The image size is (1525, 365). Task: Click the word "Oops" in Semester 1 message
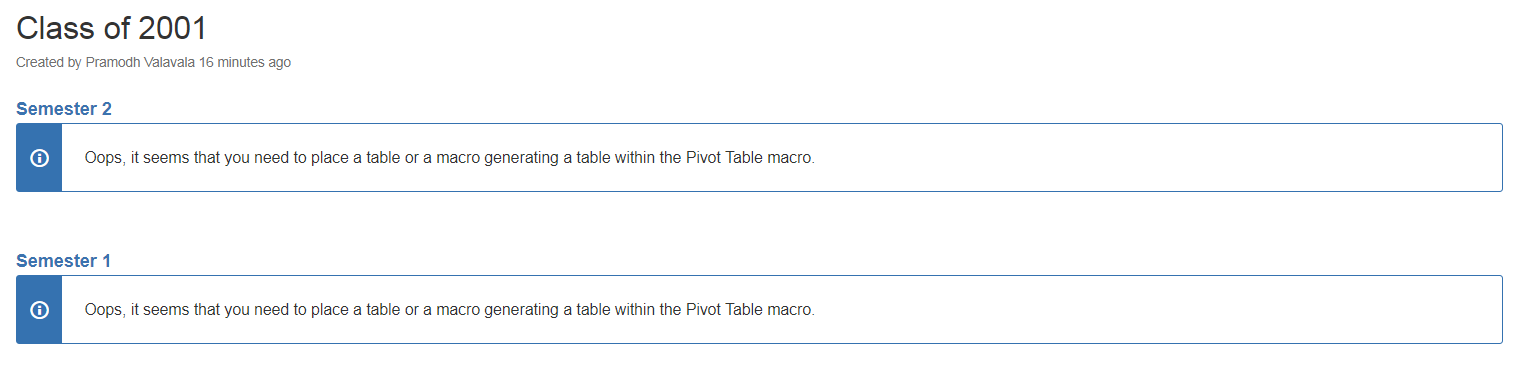click(x=103, y=310)
